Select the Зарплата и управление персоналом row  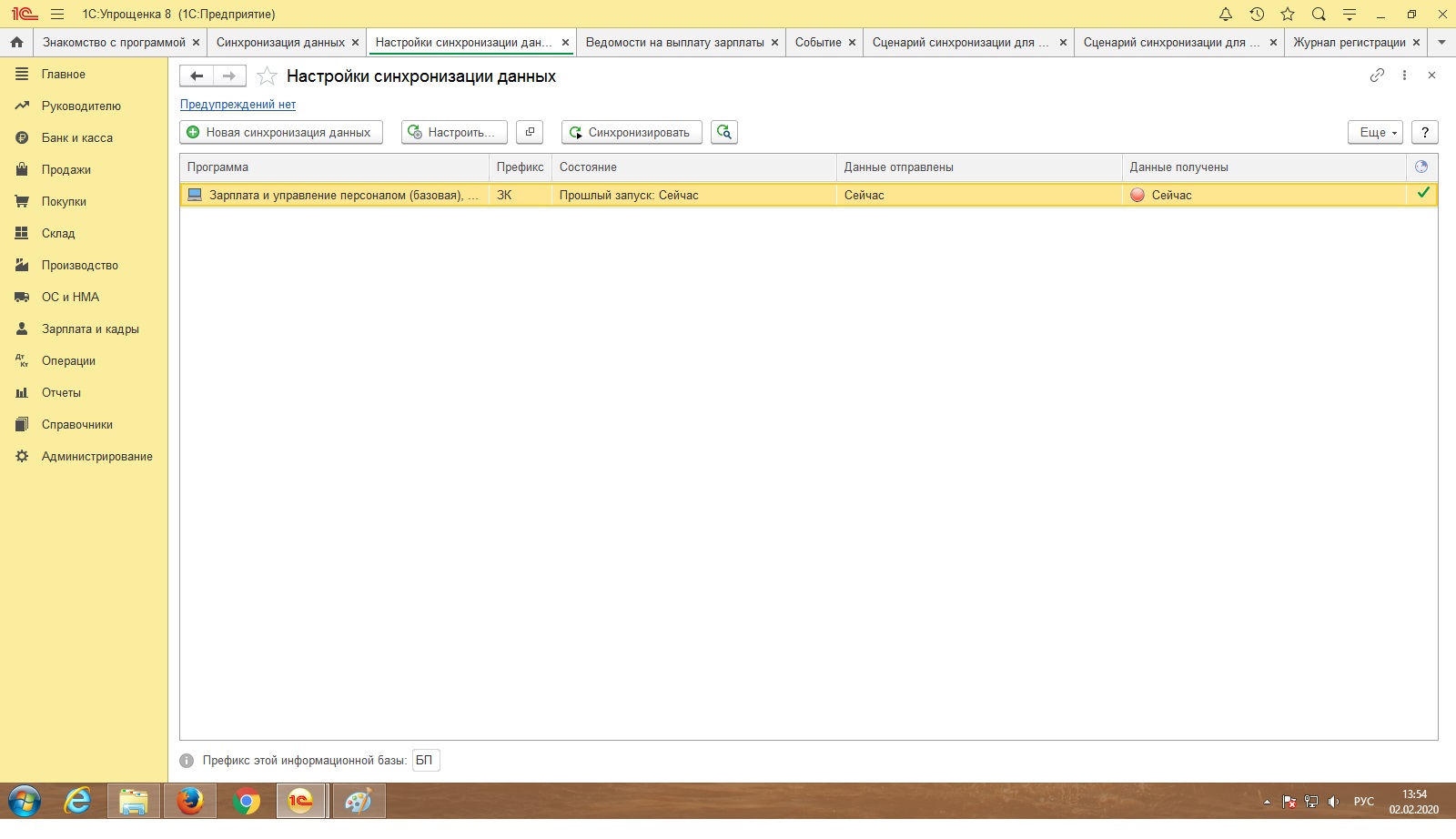tap(808, 195)
